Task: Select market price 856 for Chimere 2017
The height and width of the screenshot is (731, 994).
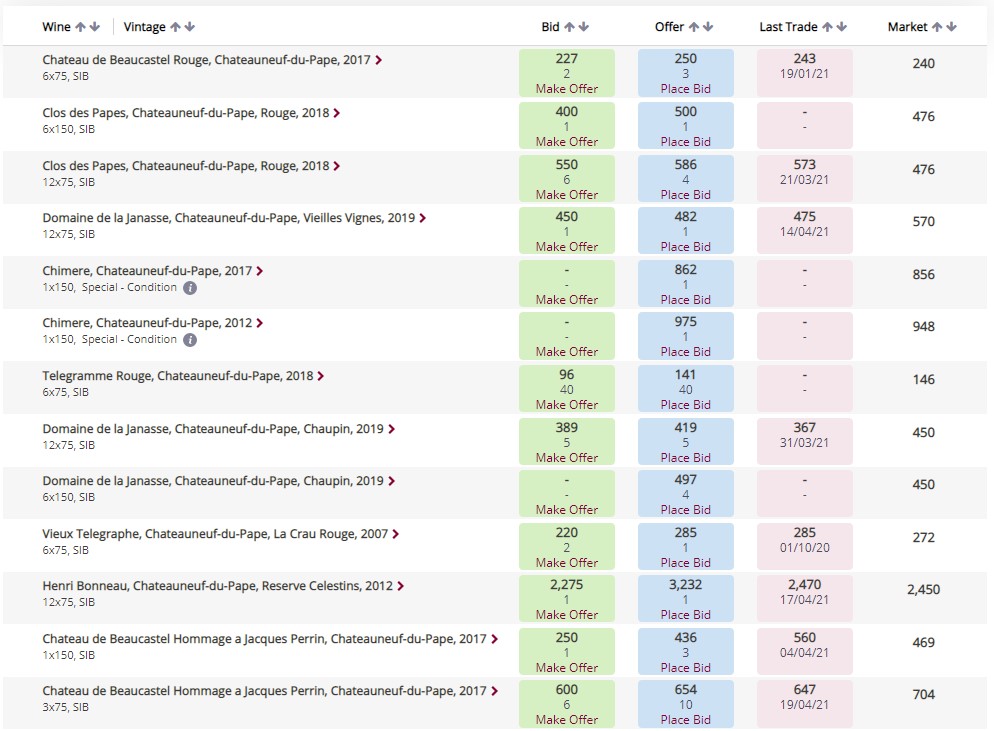Action: [924, 275]
